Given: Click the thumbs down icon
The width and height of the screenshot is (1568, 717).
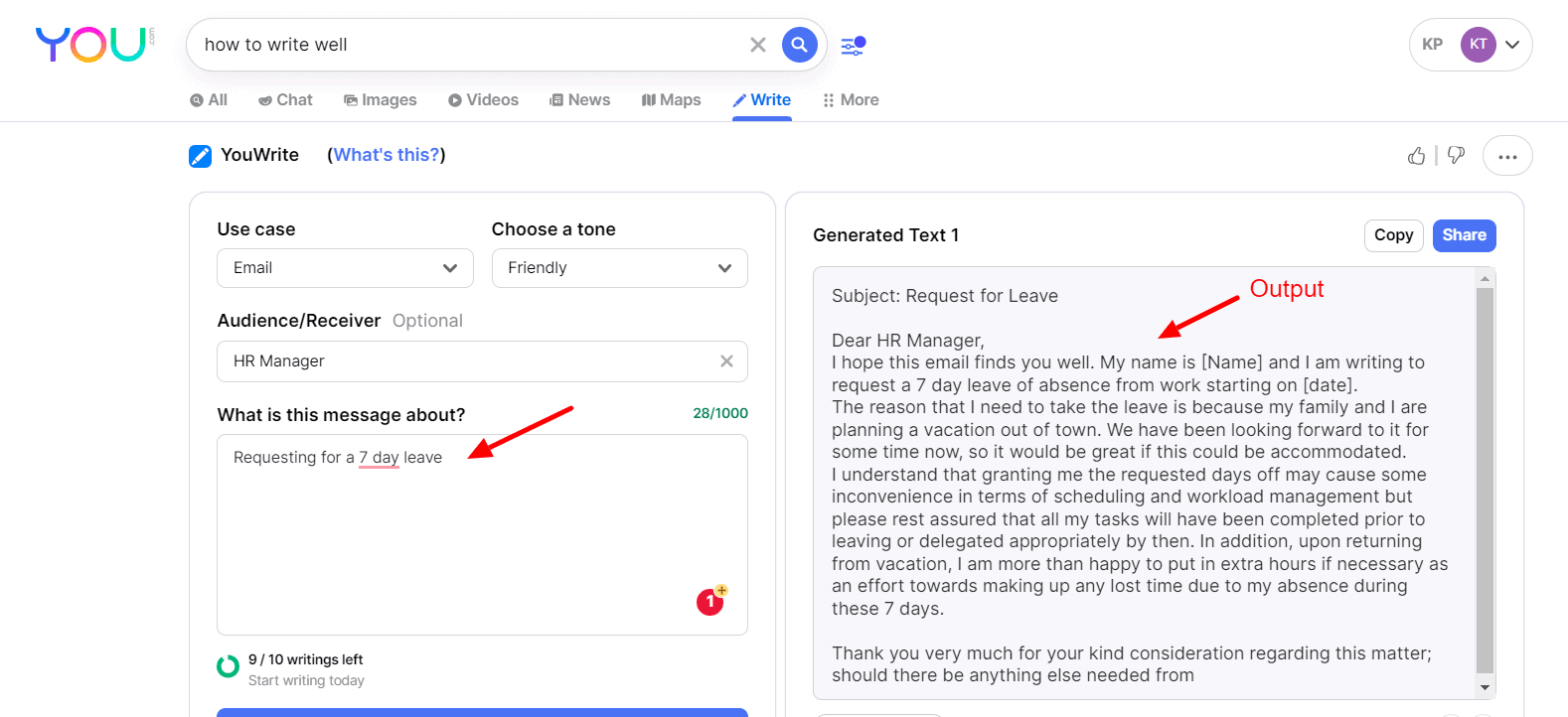Looking at the screenshot, I should 1456,156.
